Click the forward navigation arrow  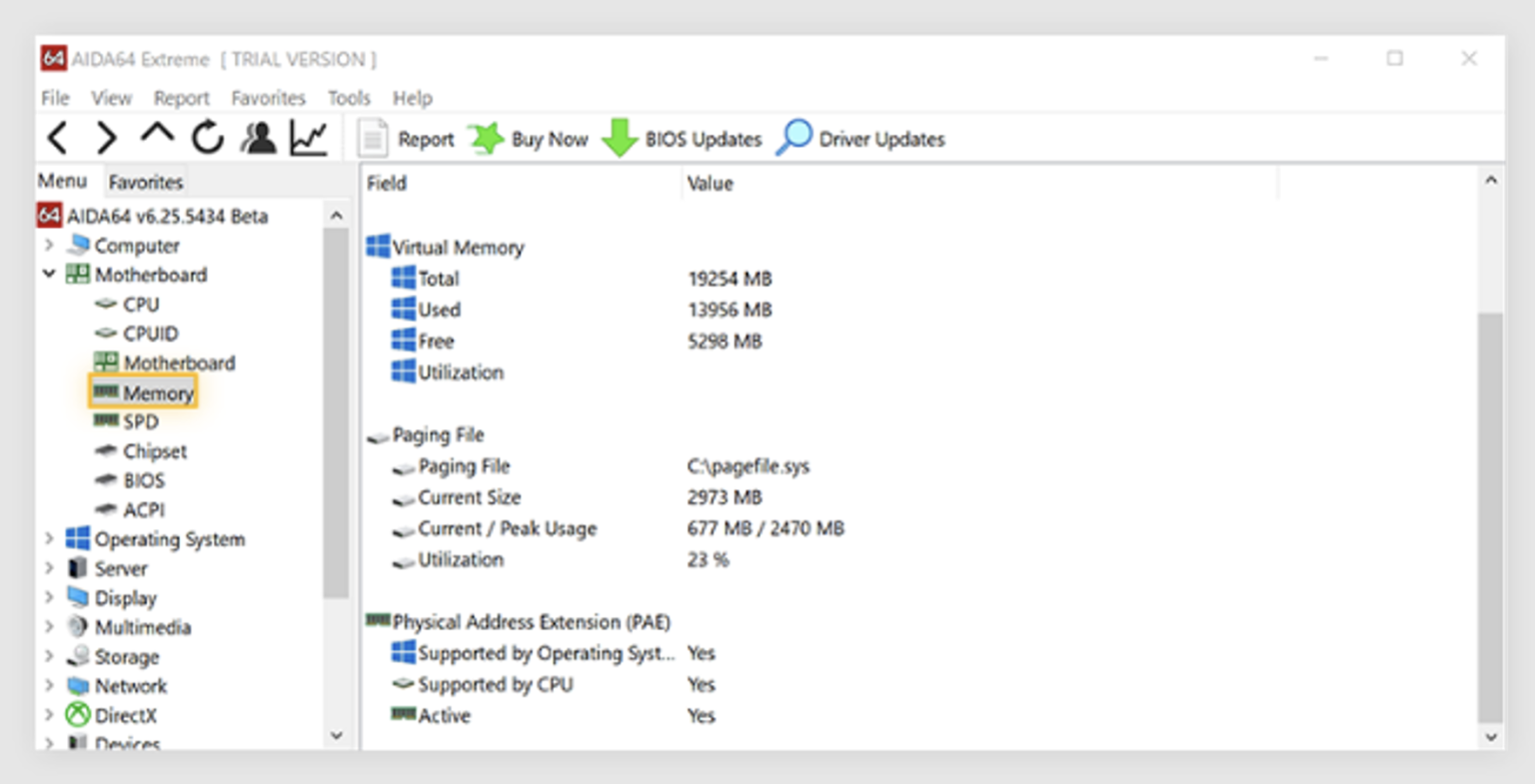[x=107, y=138]
